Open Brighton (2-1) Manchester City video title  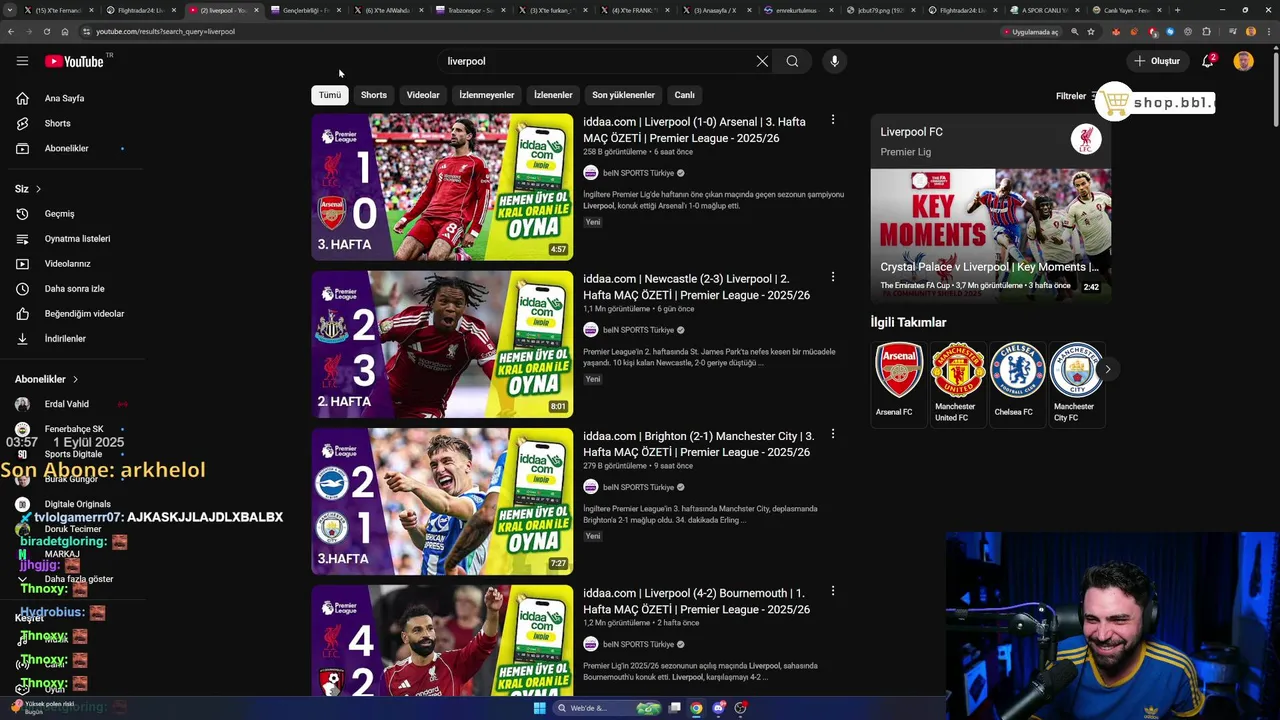(699, 444)
